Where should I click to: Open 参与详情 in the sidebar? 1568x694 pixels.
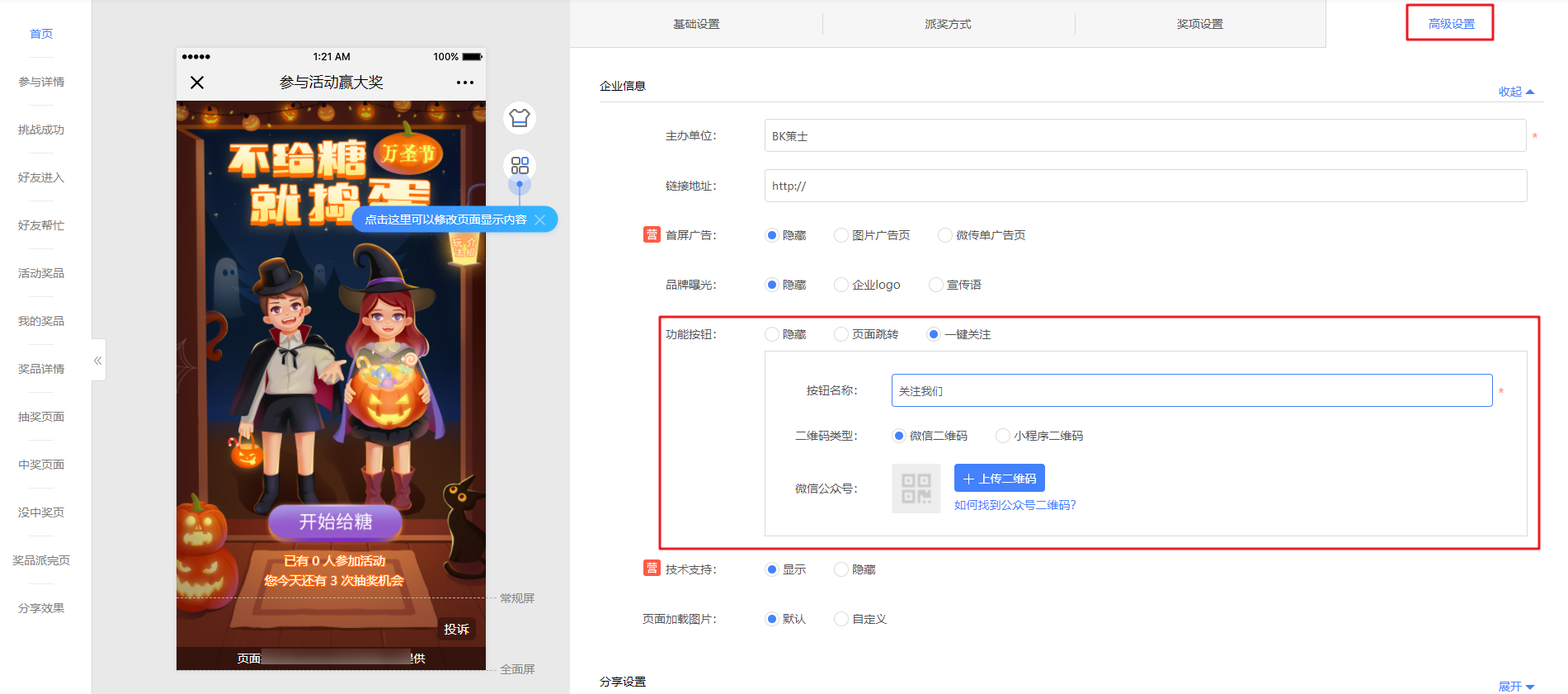[41, 82]
